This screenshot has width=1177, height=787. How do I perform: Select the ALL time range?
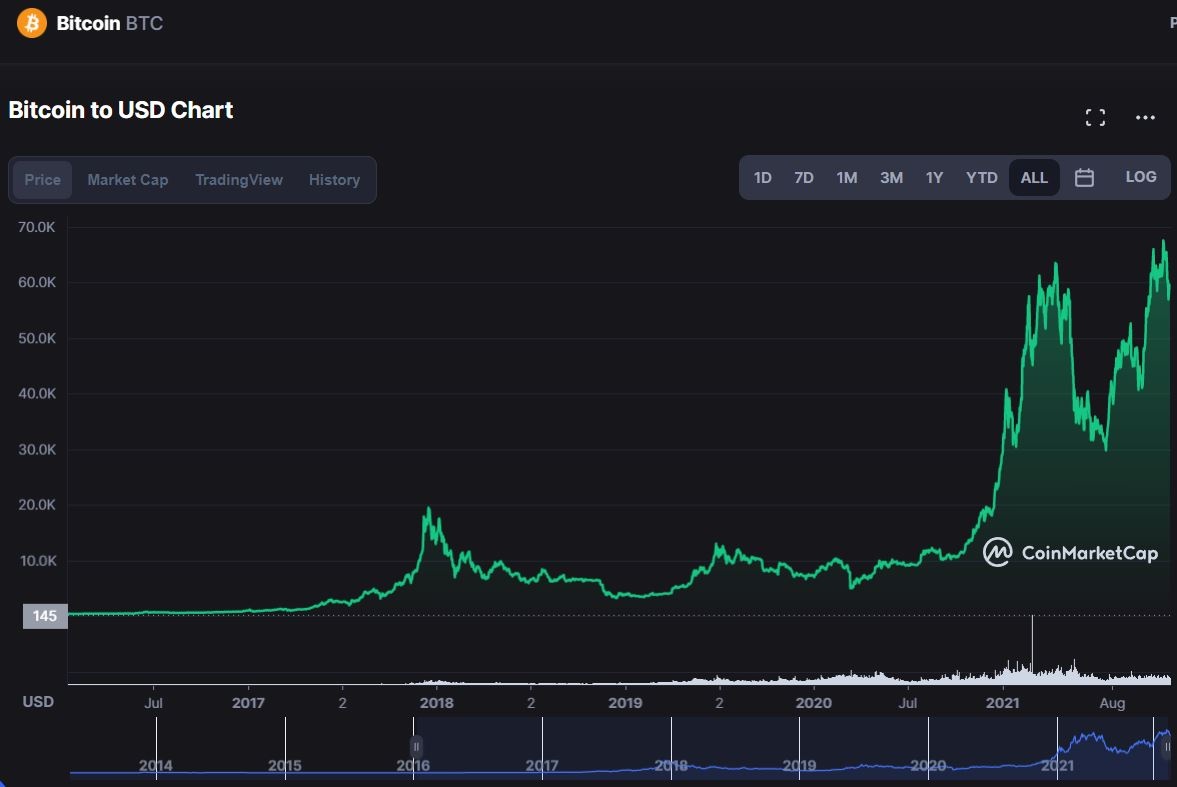[x=1034, y=178]
